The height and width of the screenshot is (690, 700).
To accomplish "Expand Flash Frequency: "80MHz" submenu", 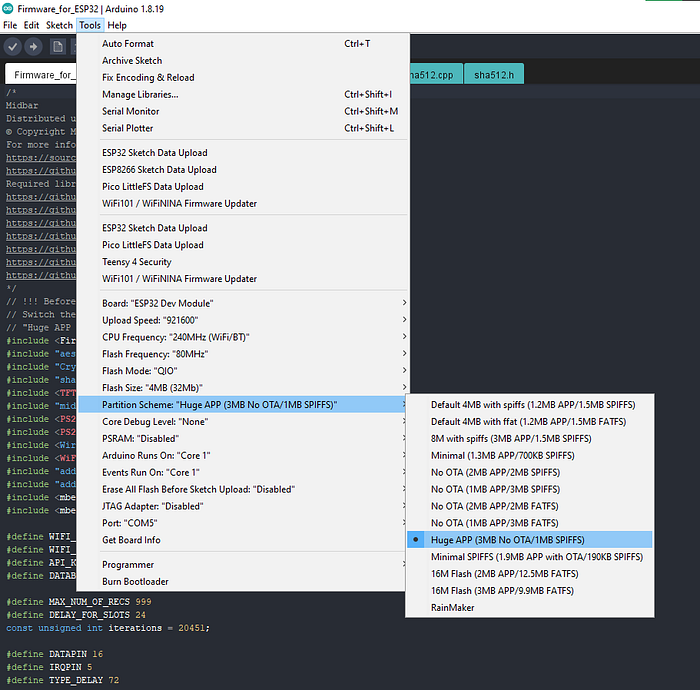I will coord(243,354).
